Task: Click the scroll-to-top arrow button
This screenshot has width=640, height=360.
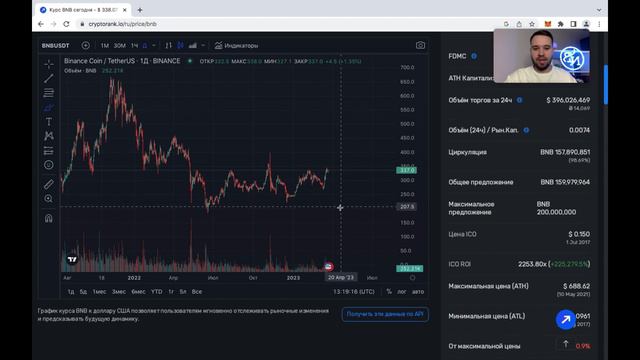Action: (x=566, y=345)
